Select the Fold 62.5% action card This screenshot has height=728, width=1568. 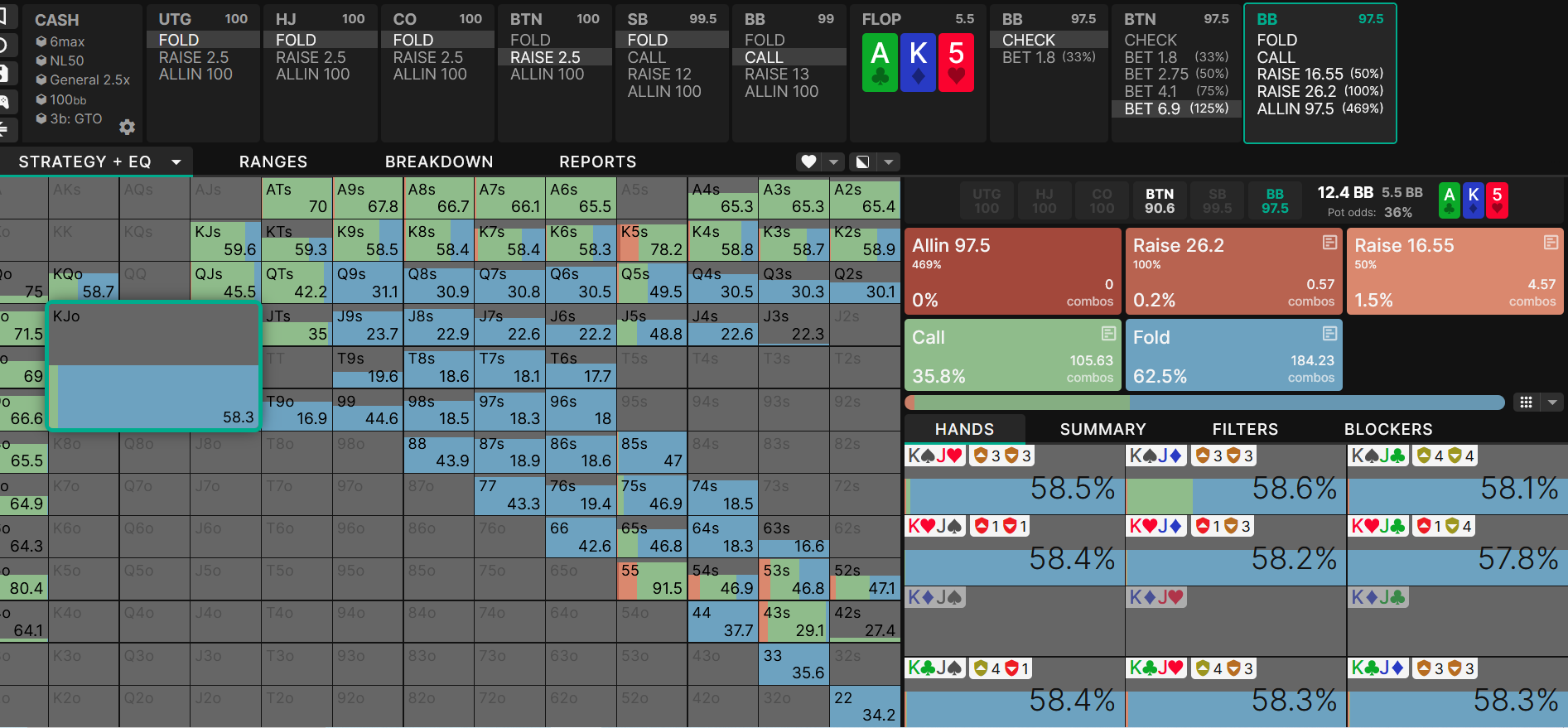1233,354
